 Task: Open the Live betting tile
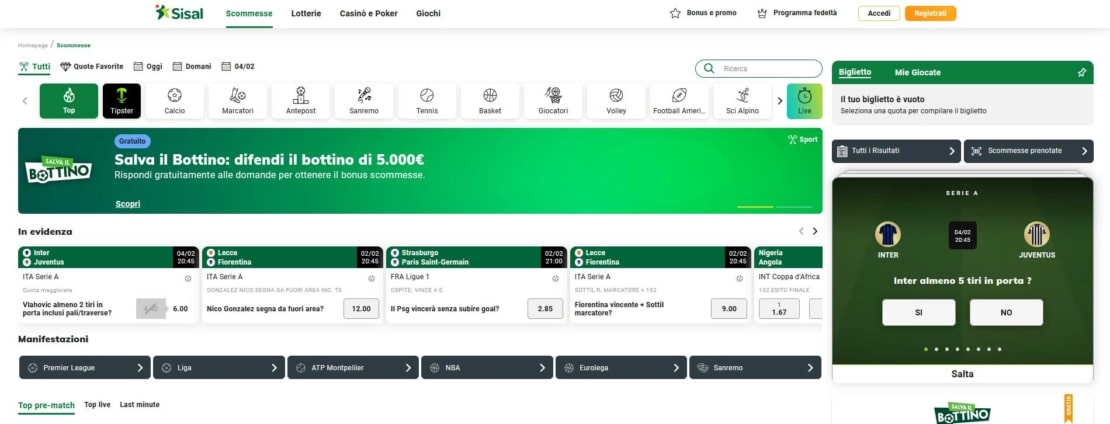[804, 101]
